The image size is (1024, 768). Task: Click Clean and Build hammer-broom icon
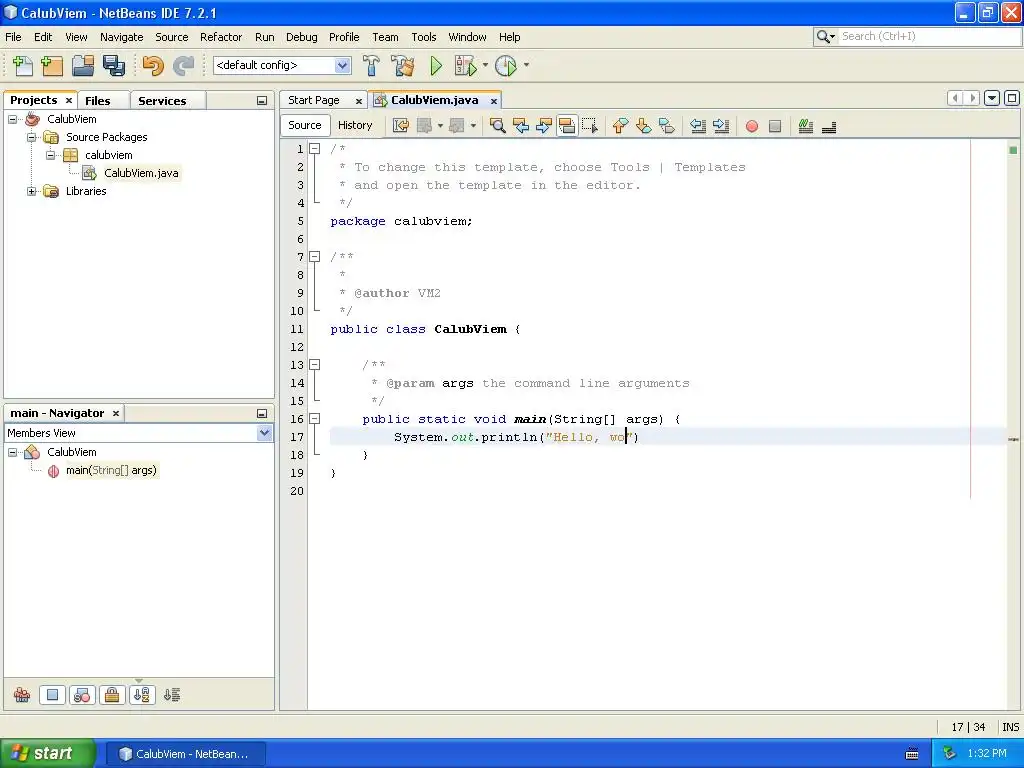coord(402,65)
